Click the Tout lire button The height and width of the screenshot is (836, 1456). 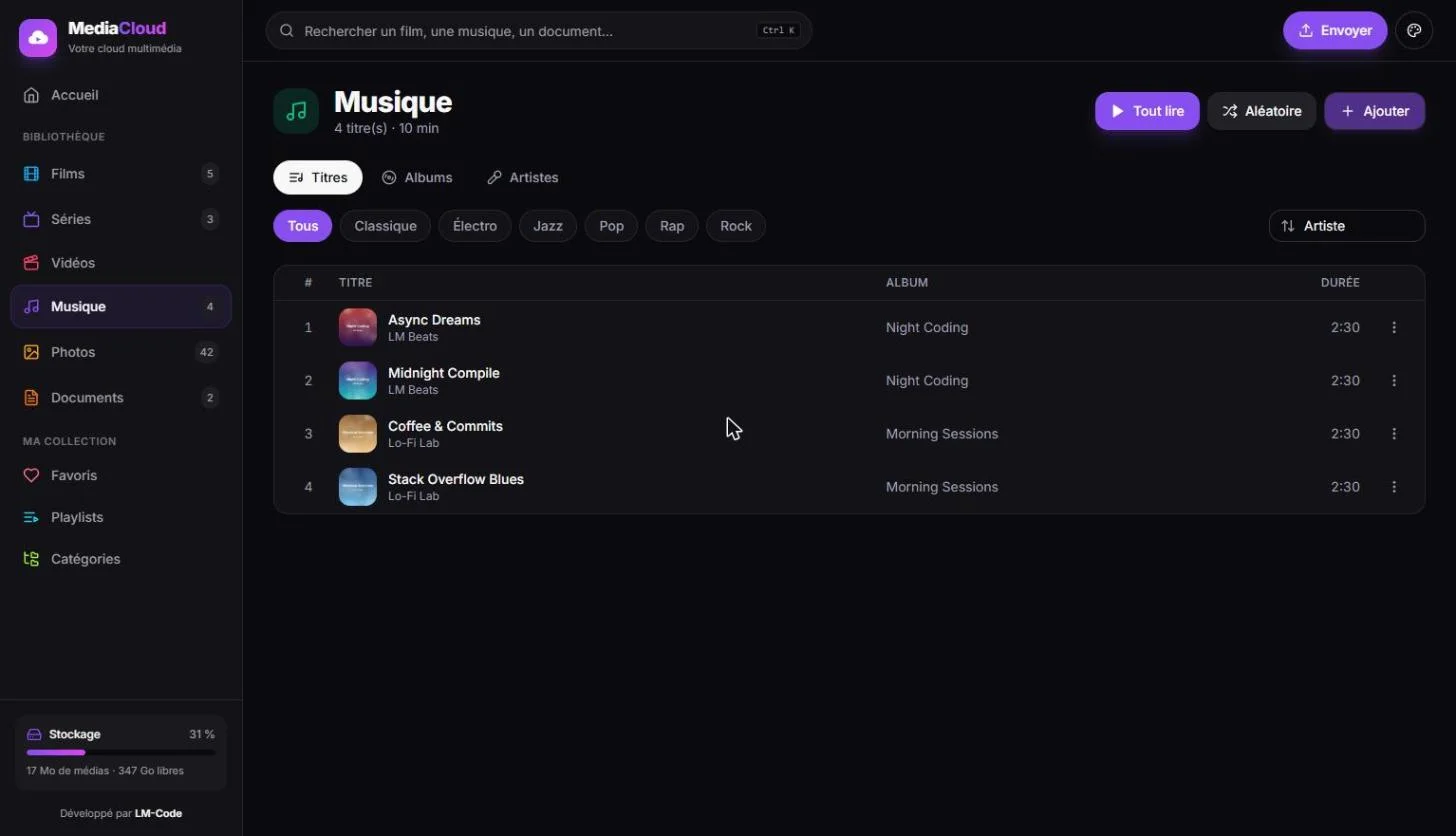click(x=1147, y=111)
